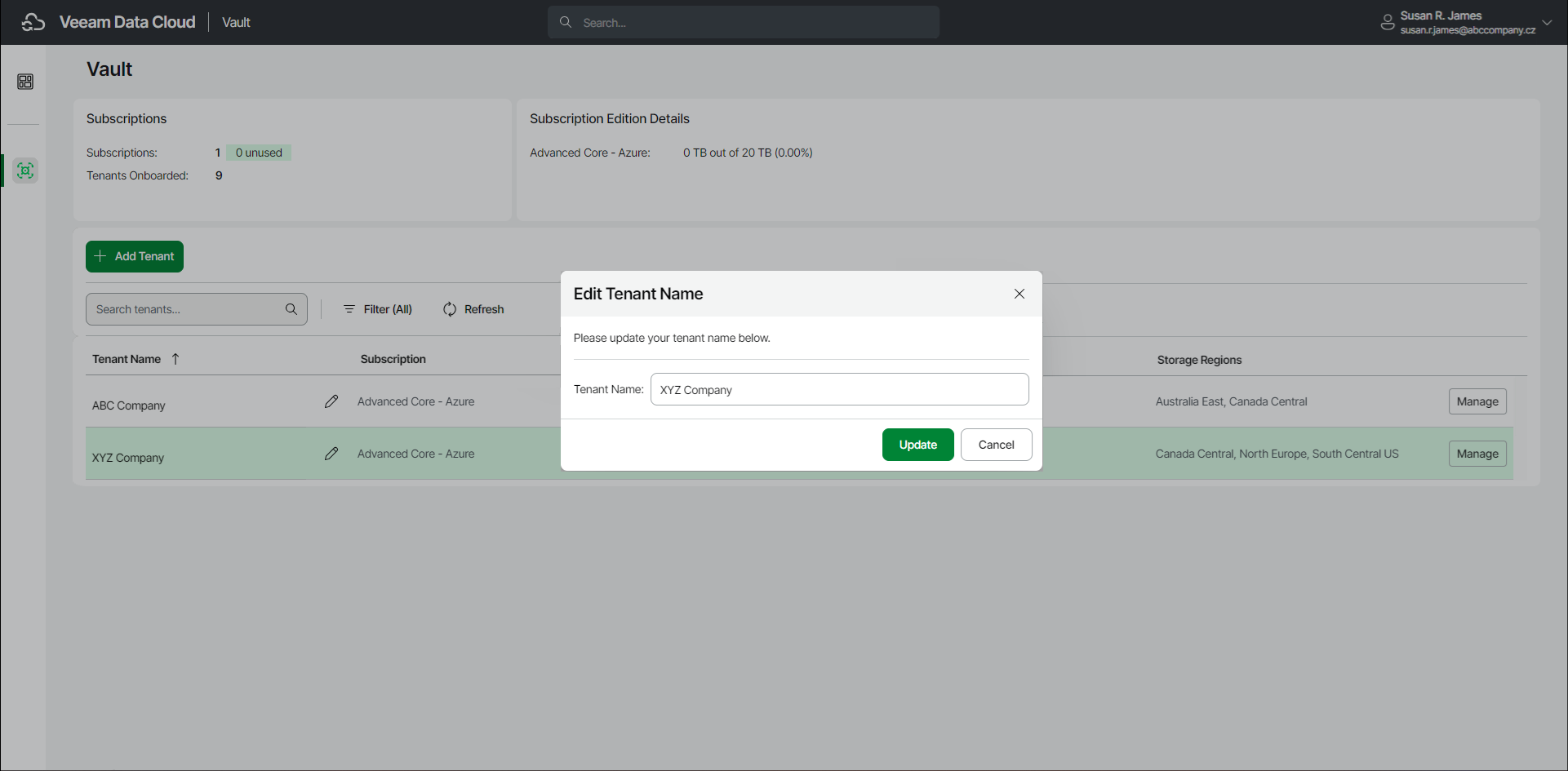
Task: Expand the Susan R. James account menu
Action: pos(1547,22)
